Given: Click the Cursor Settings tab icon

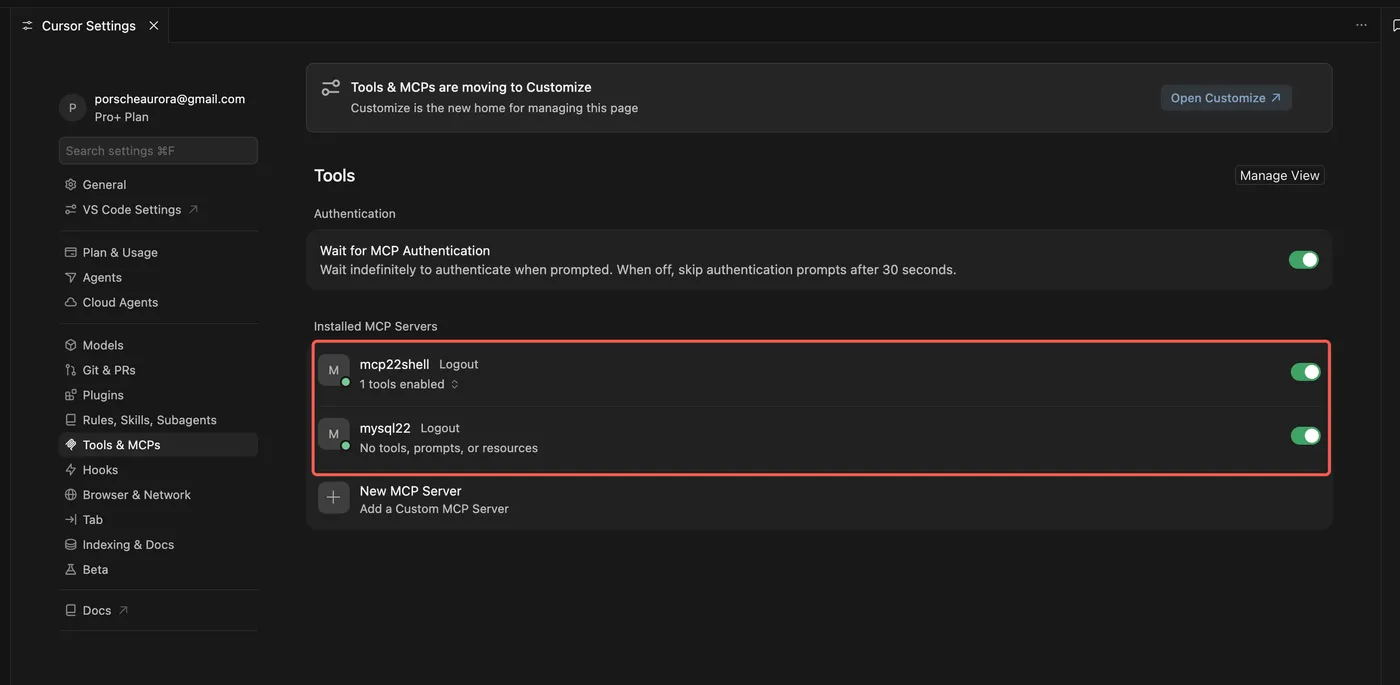Looking at the screenshot, I should pyautogui.click(x=27, y=26).
